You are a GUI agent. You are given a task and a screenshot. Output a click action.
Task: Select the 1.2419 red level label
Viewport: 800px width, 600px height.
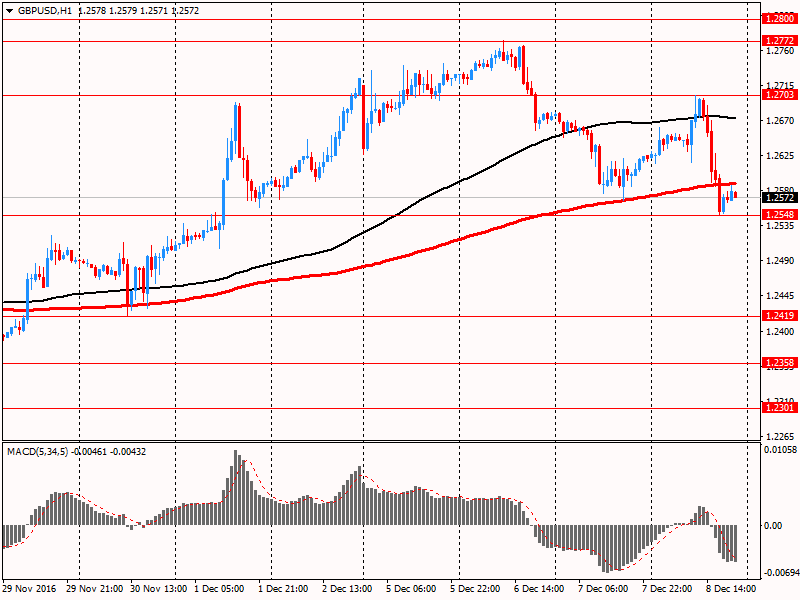tap(780, 316)
